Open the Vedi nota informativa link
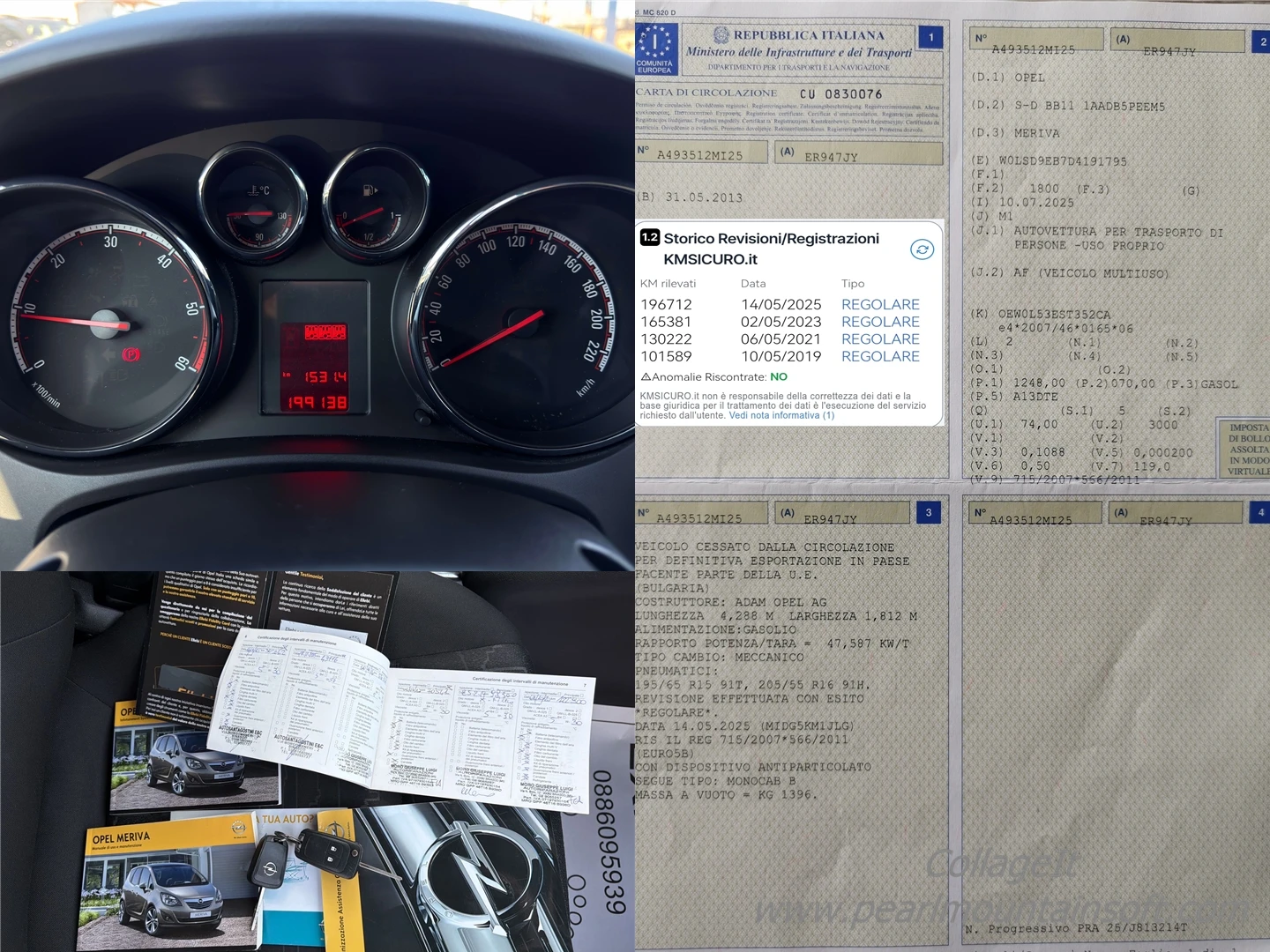This screenshot has height=952, width=1270. point(781,415)
